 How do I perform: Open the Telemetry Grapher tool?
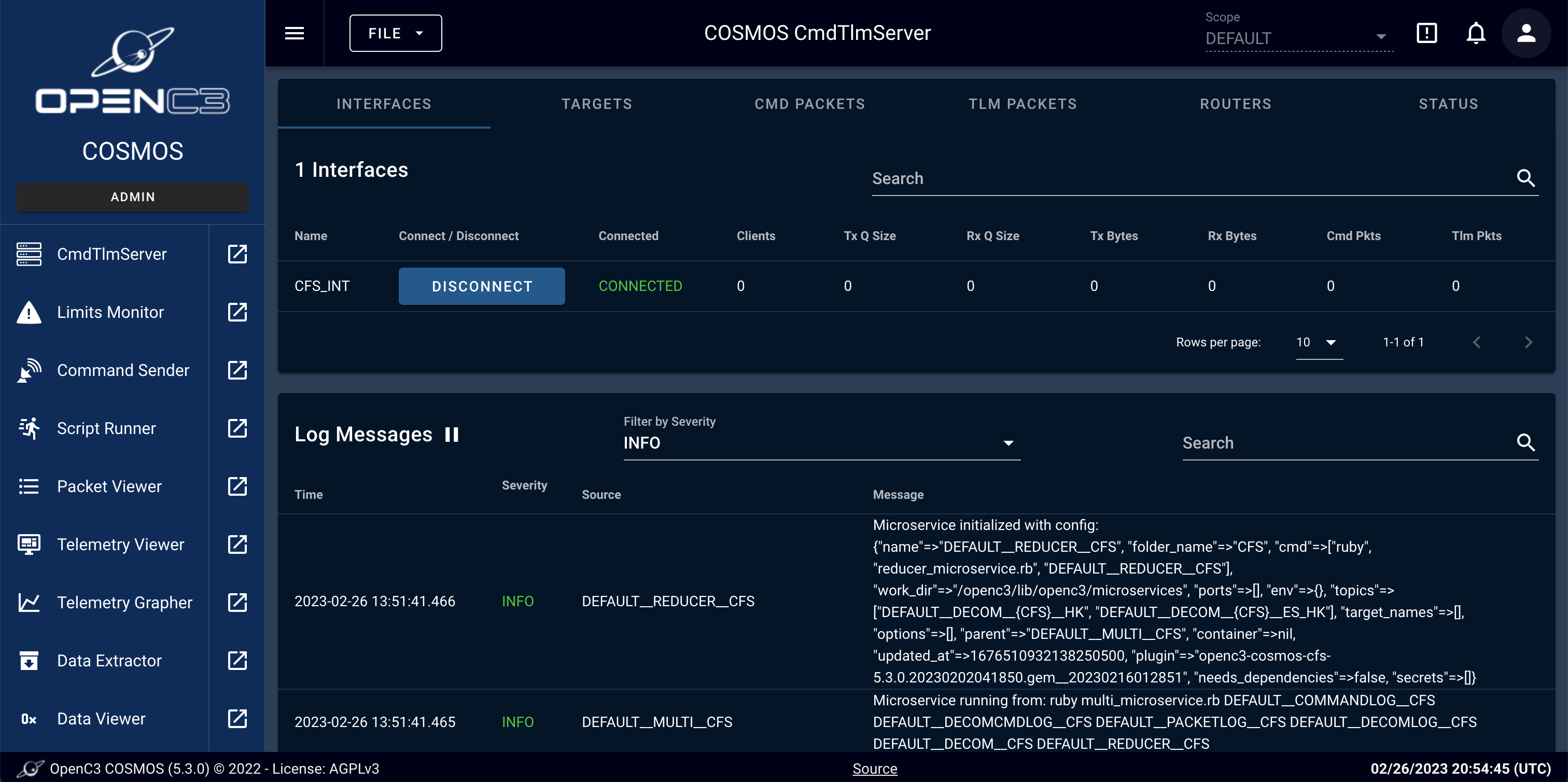[x=125, y=602]
